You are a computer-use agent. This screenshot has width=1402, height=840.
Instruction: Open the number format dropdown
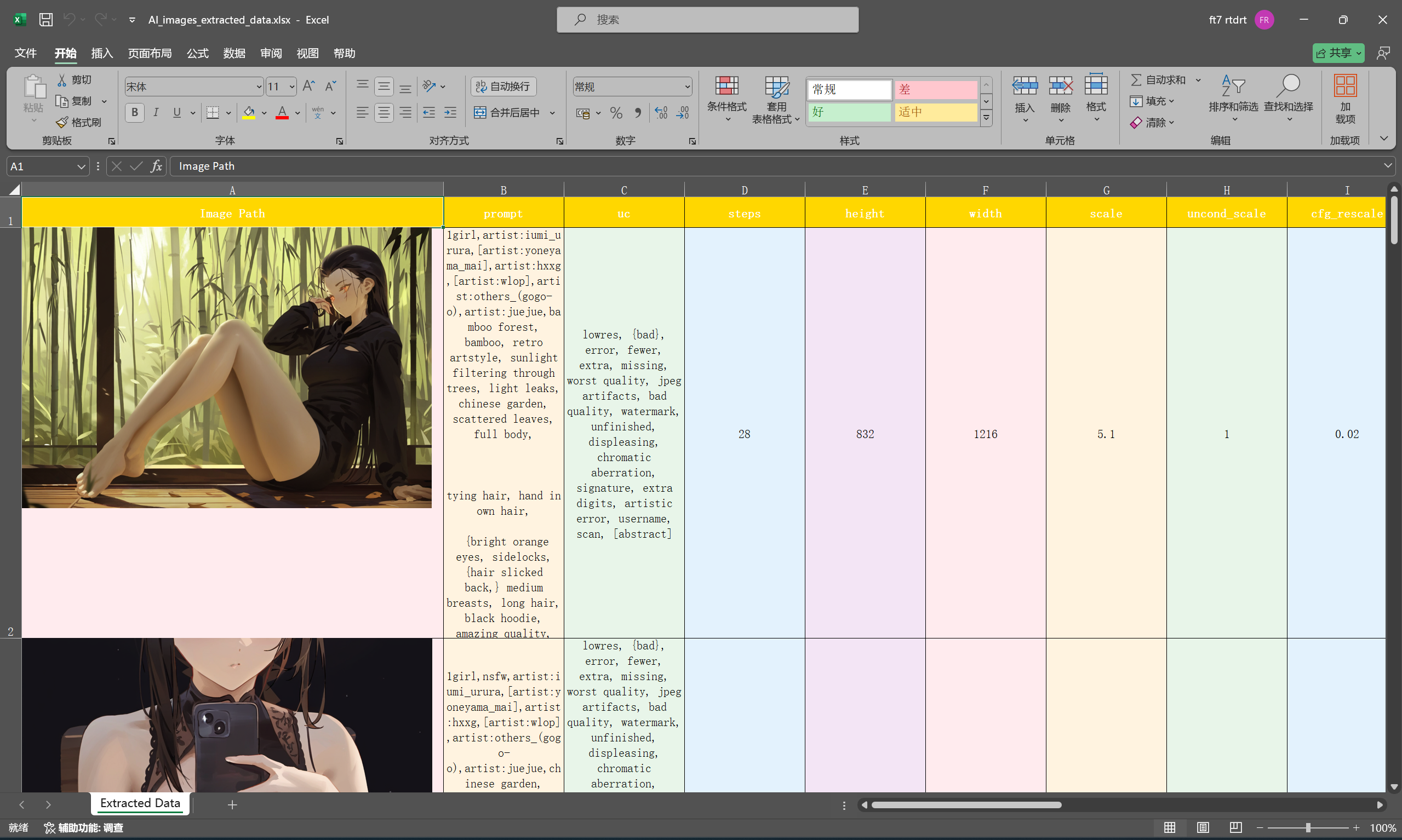click(687, 87)
